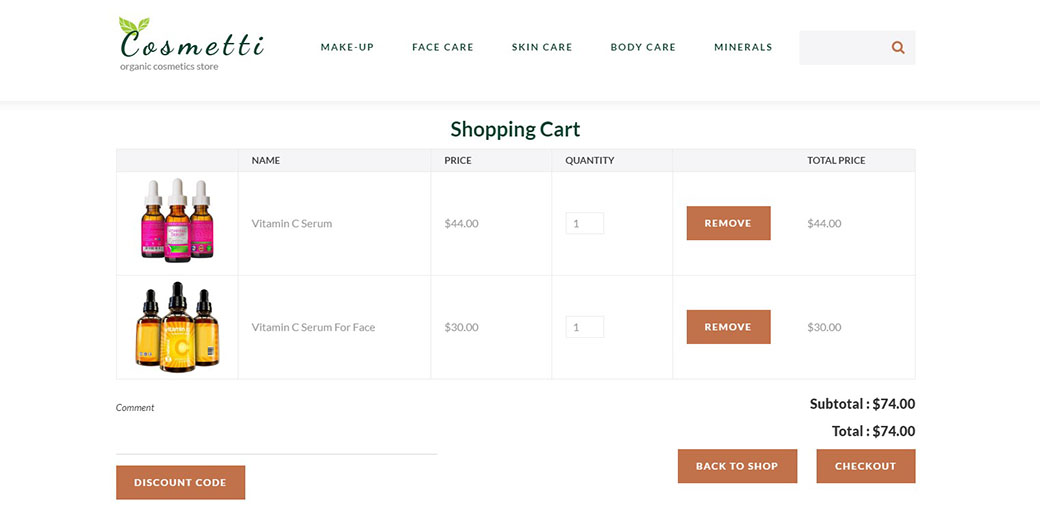Click Back to Shop button
The width and height of the screenshot is (1040, 516).
737,466
